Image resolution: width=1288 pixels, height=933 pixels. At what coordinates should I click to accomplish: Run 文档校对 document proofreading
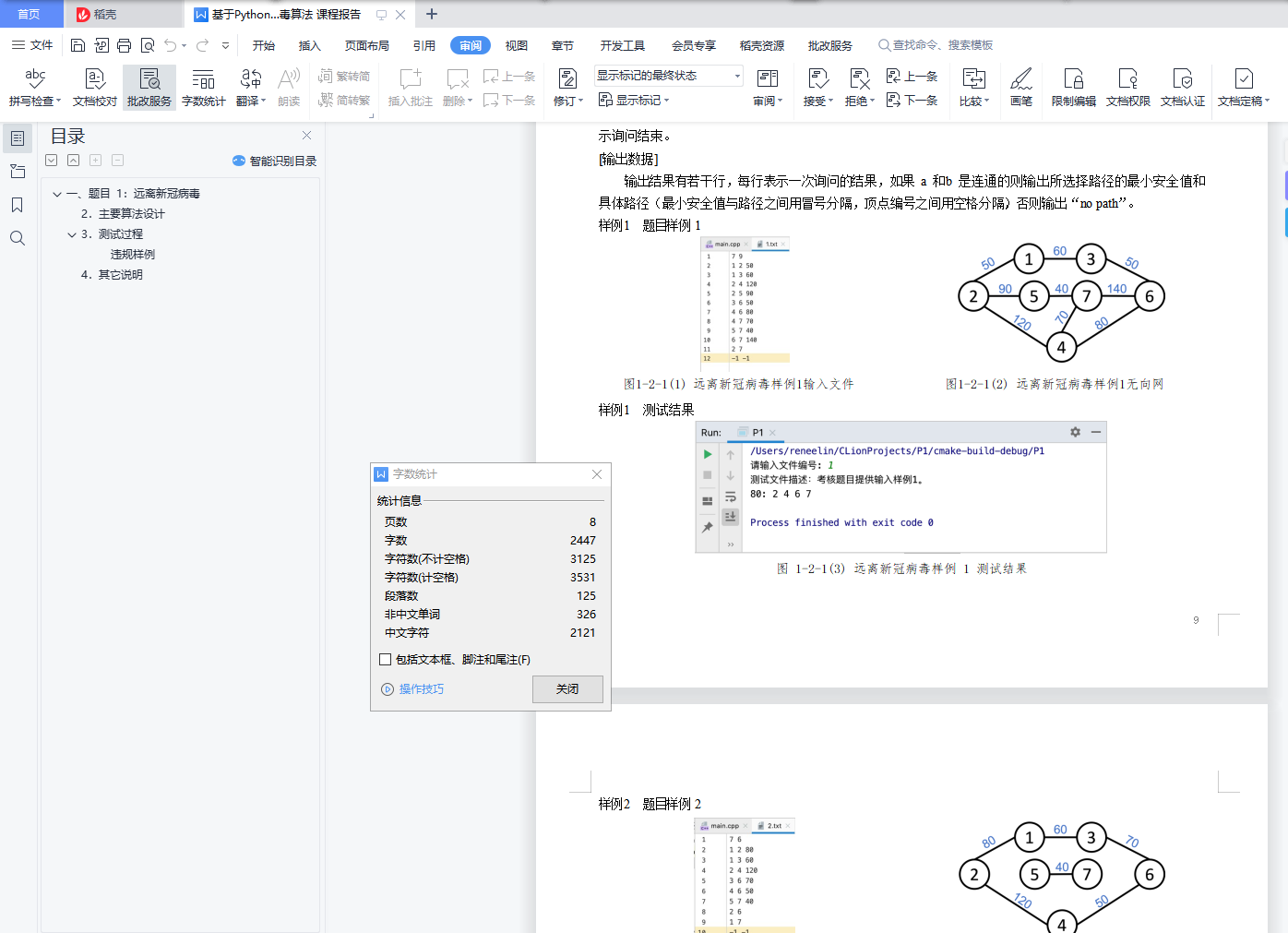95,88
